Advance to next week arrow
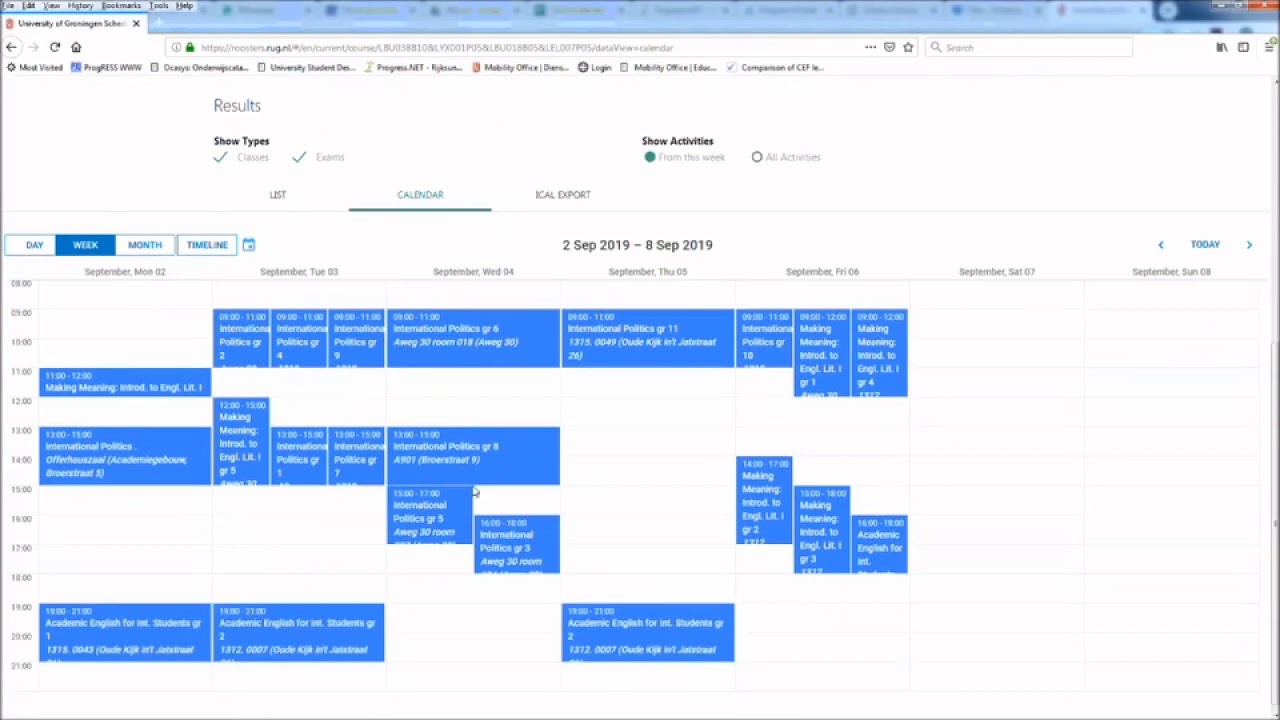Image resolution: width=1280 pixels, height=720 pixels. [x=1249, y=245]
